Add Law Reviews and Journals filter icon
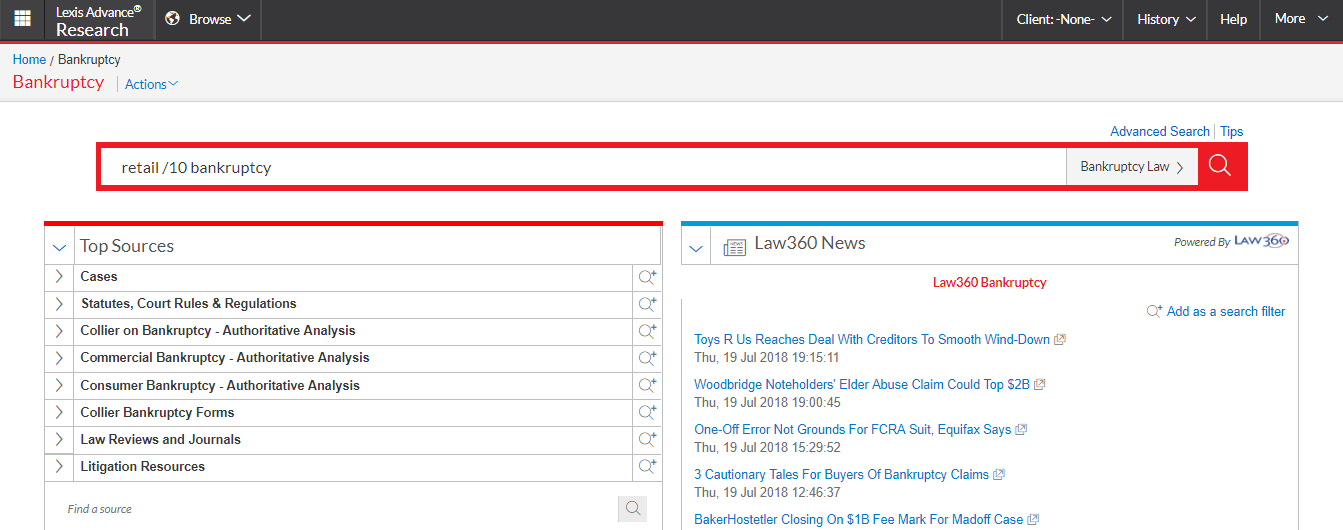 pos(648,439)
